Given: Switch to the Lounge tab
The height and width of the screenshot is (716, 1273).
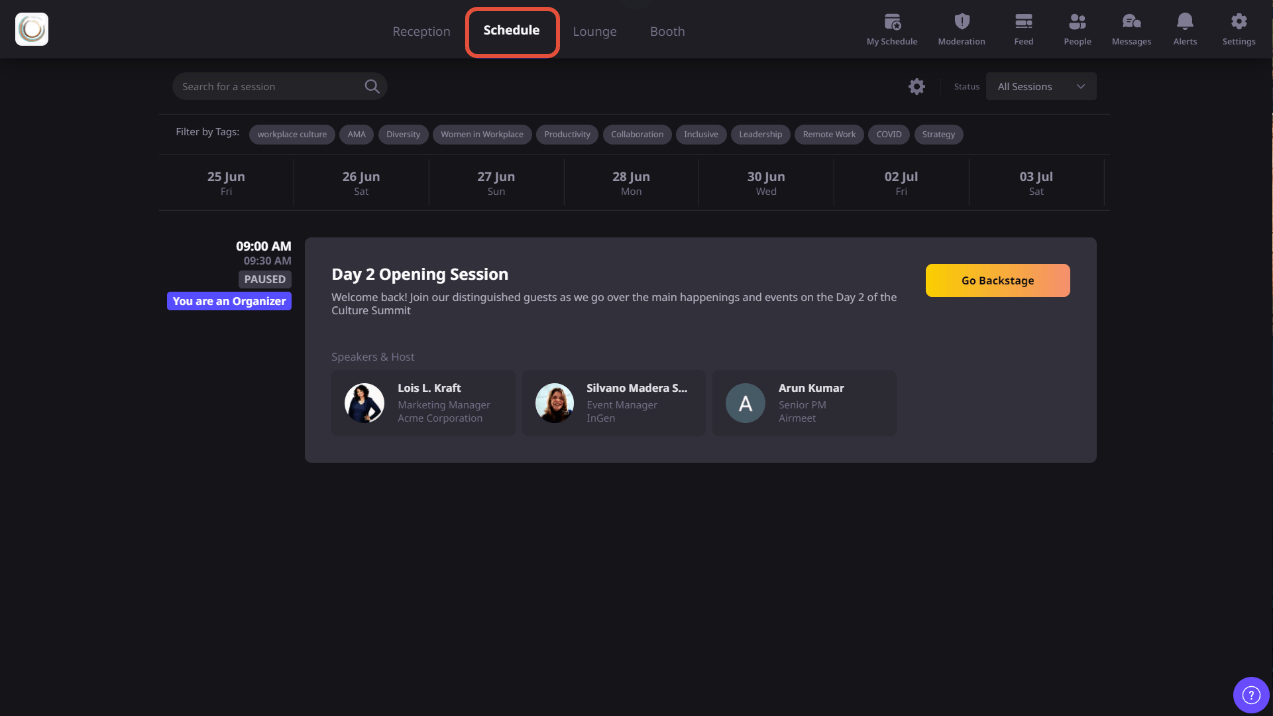Looking at the screenshot, I should (595, 32).
